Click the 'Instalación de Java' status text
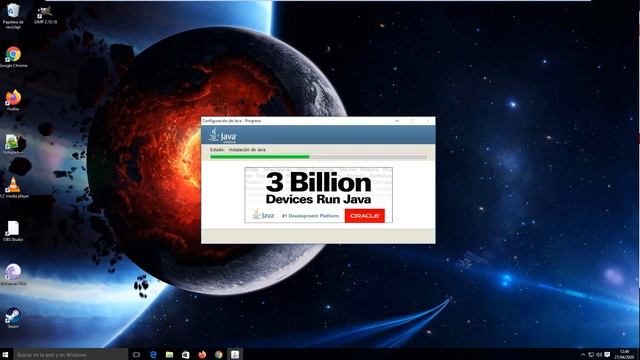This screenshot has height=360, width=640. coord(247,150)
